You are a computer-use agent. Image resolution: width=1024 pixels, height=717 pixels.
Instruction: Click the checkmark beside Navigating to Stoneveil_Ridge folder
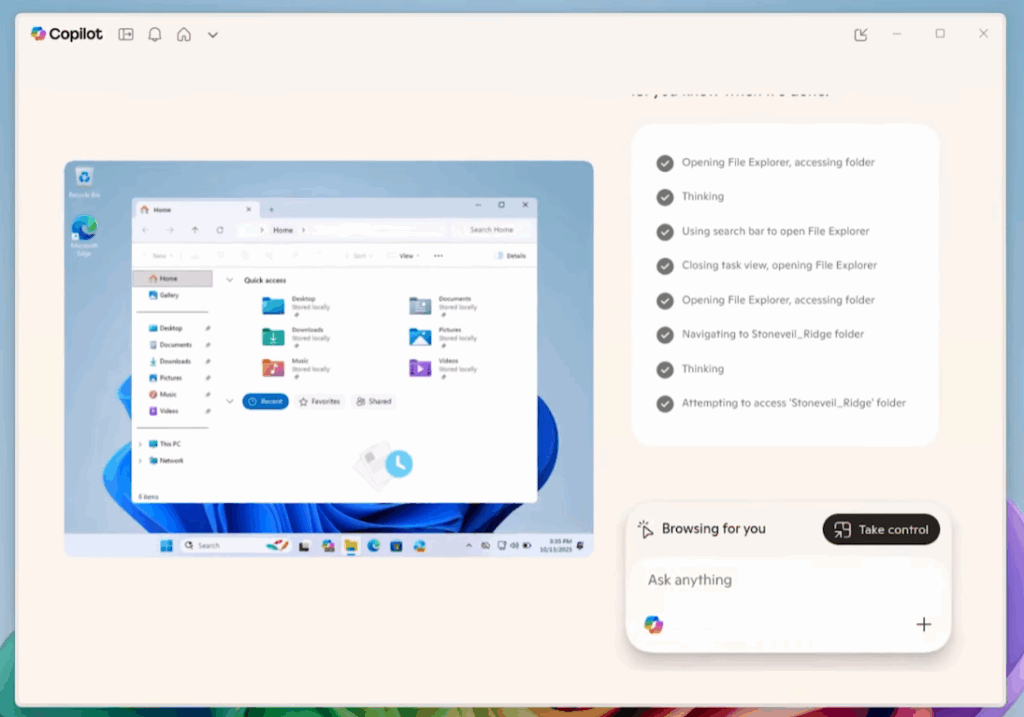click(665, 335)
